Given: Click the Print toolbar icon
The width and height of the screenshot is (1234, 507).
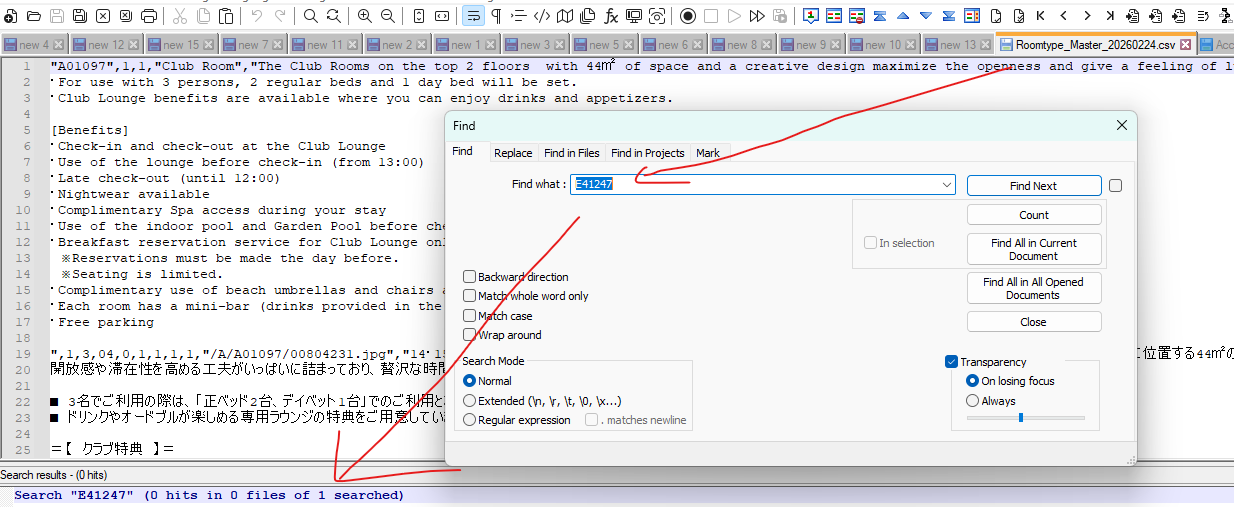Looking at the screenshot, I should 149,16.
